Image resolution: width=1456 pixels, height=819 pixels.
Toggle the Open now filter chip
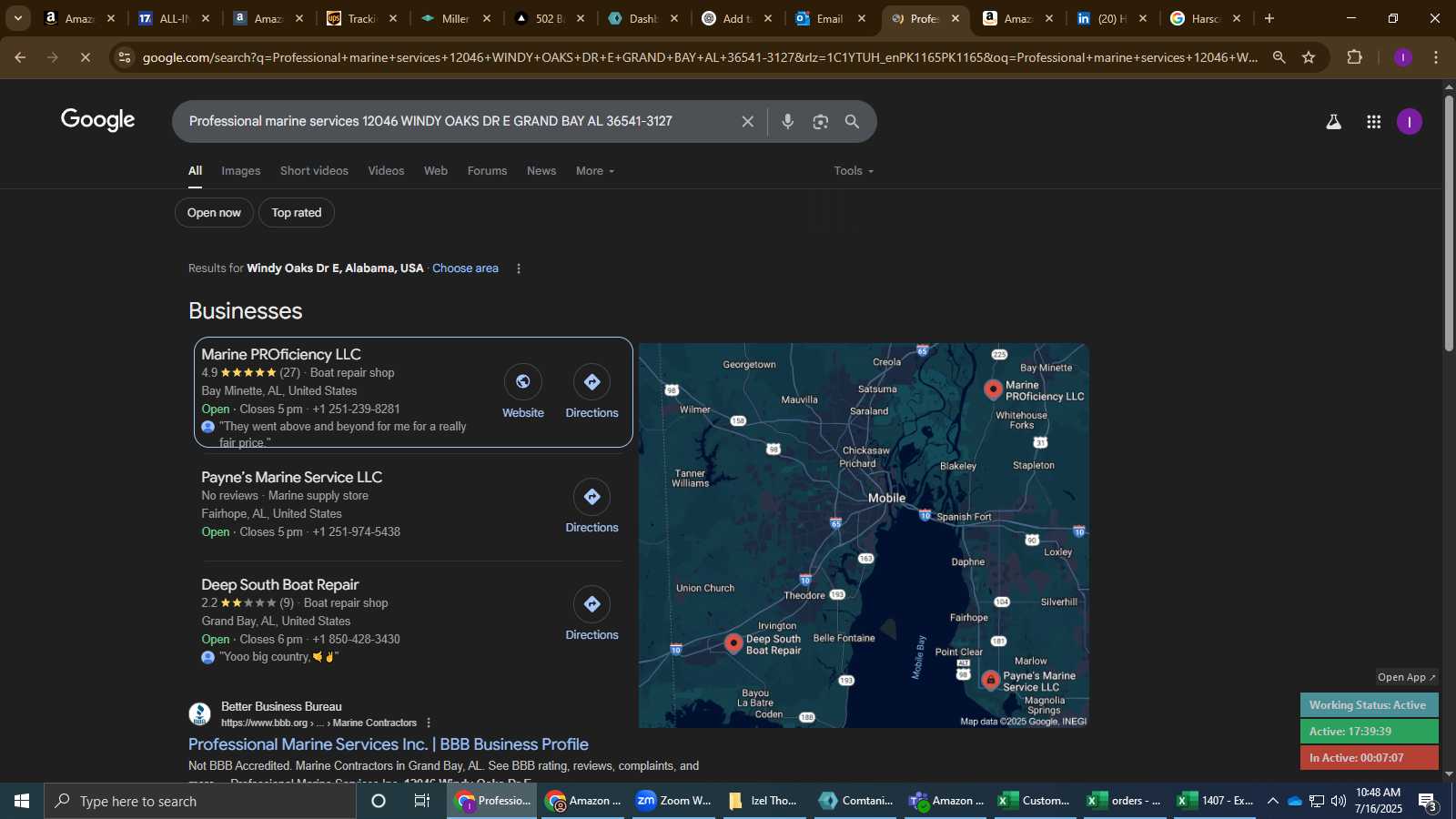pyautogui.click(x=214, y=213)
